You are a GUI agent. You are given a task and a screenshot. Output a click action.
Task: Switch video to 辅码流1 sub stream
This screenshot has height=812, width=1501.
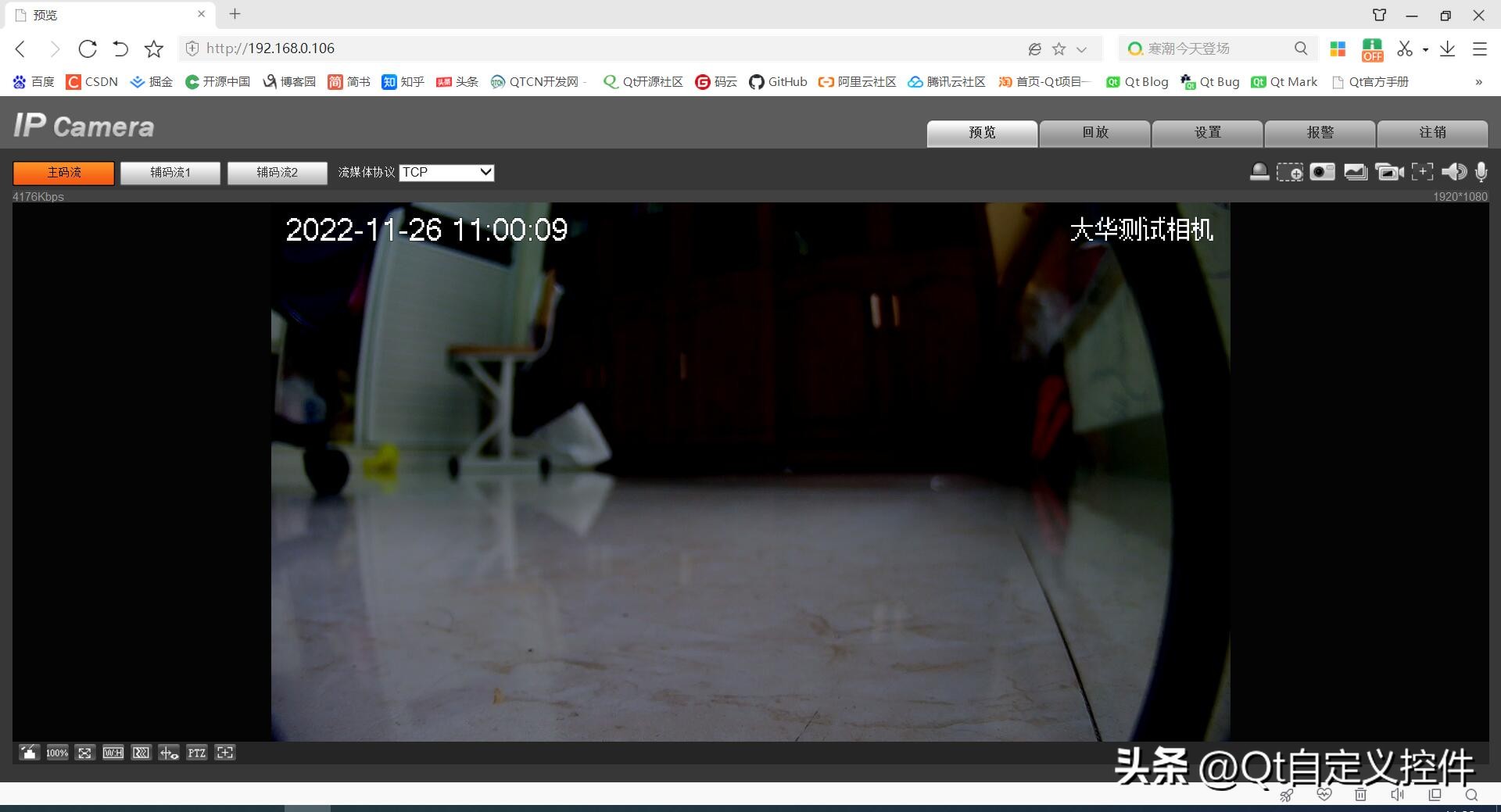pos(170,173)
